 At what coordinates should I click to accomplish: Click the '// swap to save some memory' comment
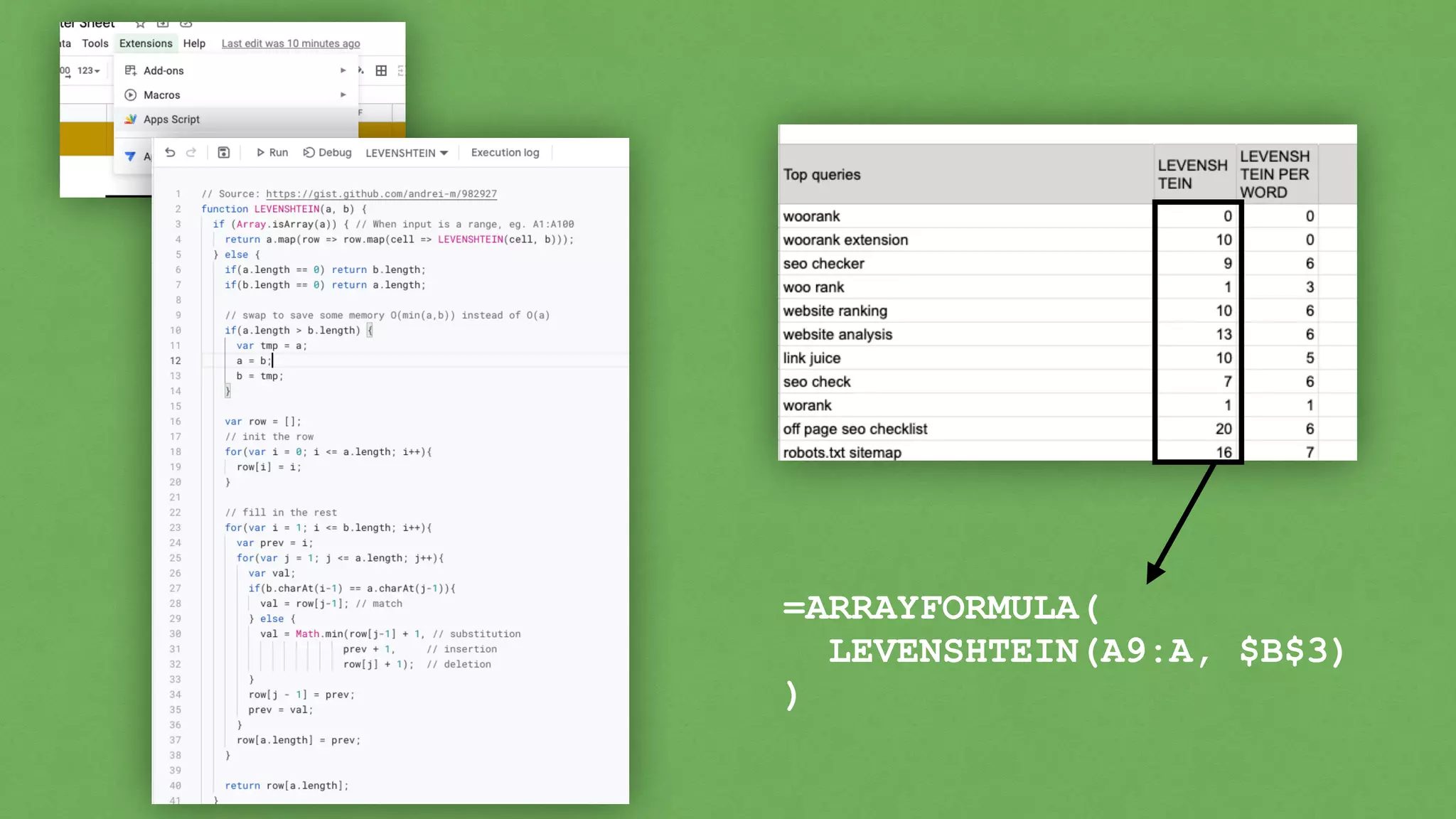coord(387,315)
